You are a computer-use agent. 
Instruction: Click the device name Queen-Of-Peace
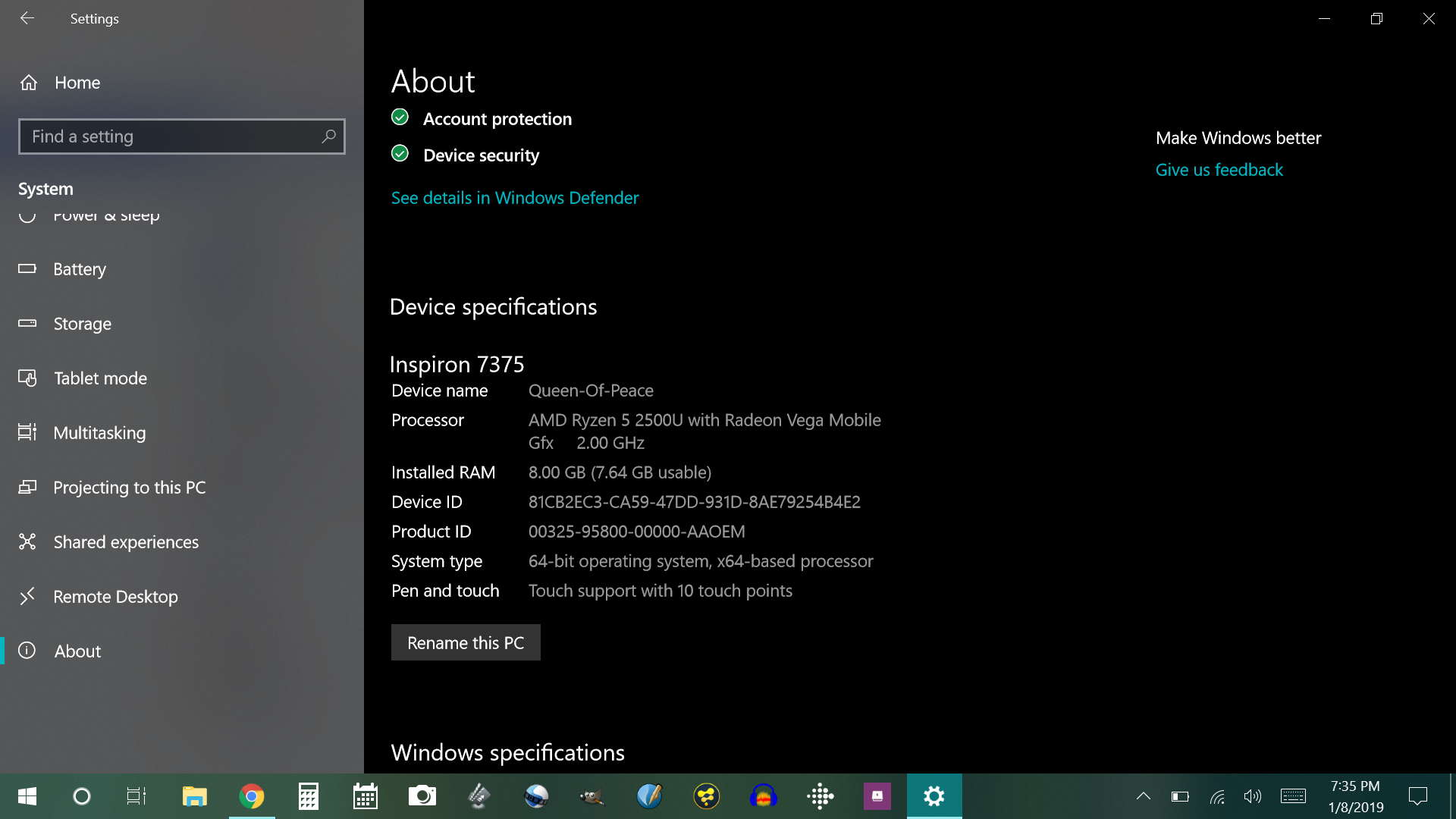[x=591, y=391]
